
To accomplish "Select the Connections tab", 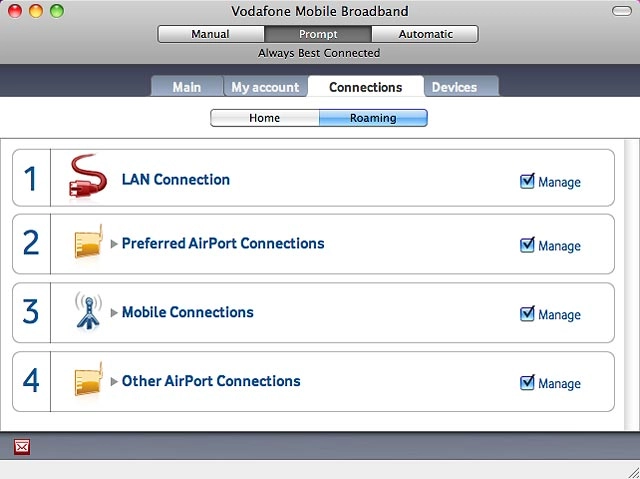I will [x=366, y=87].
